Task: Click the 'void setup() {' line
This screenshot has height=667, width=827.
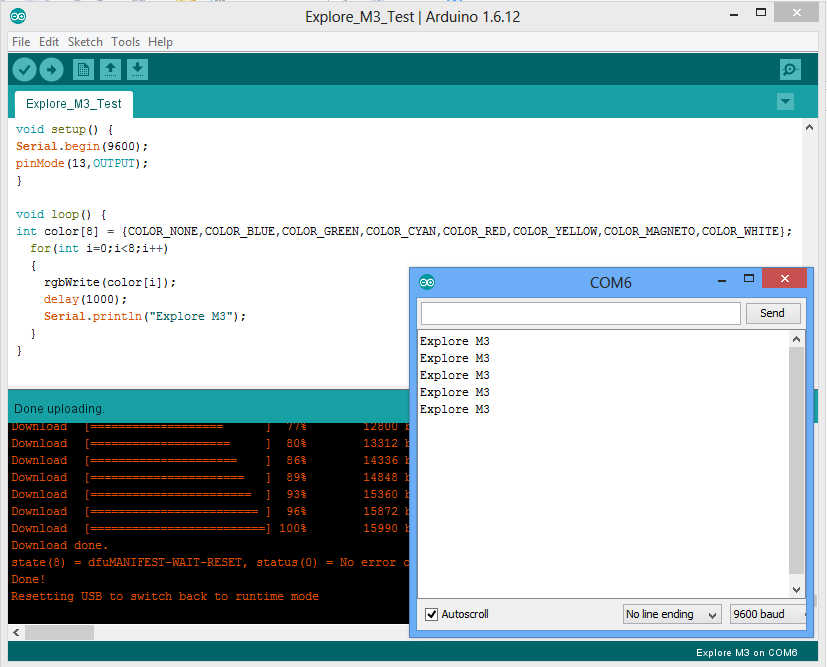Action: pos(64,129)
